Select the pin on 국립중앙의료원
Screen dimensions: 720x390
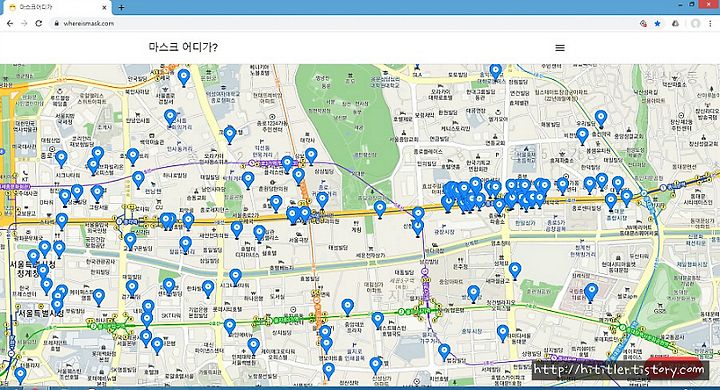click(x=591, y=292)
